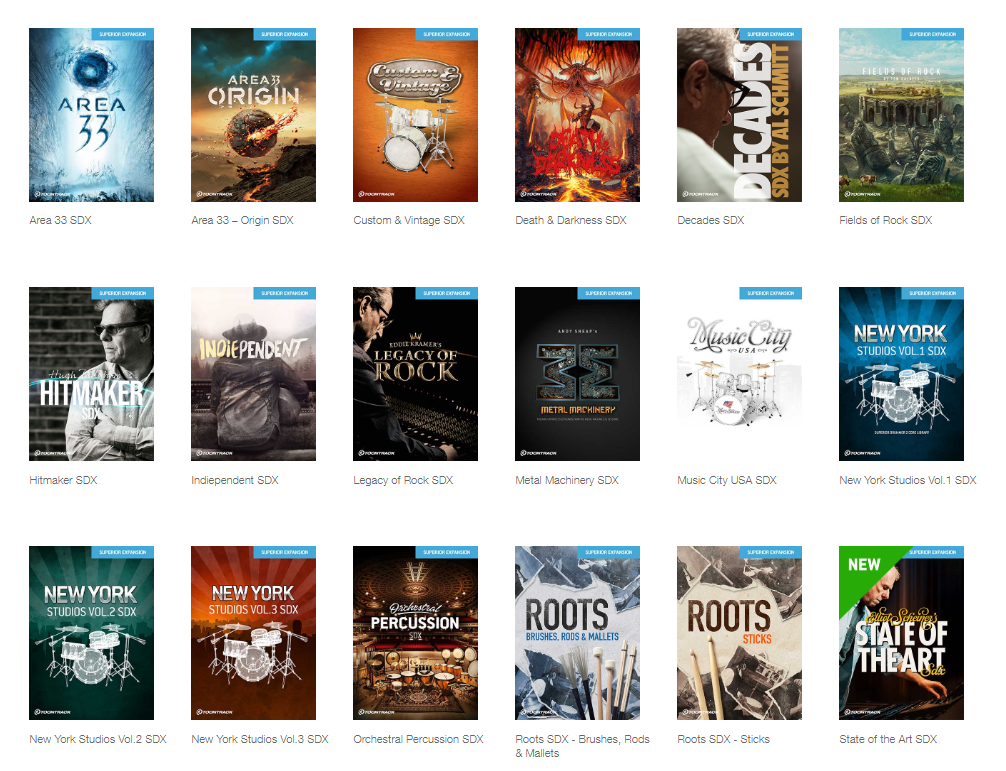Open the Area 33 SDX cover image
Image resolution: width=1006 pixels, height=771 pixels.
coord(91,115)
